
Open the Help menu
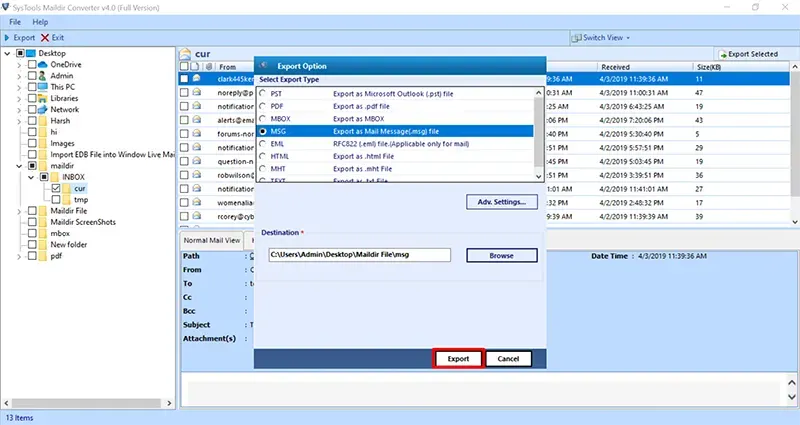pos(40,22)
